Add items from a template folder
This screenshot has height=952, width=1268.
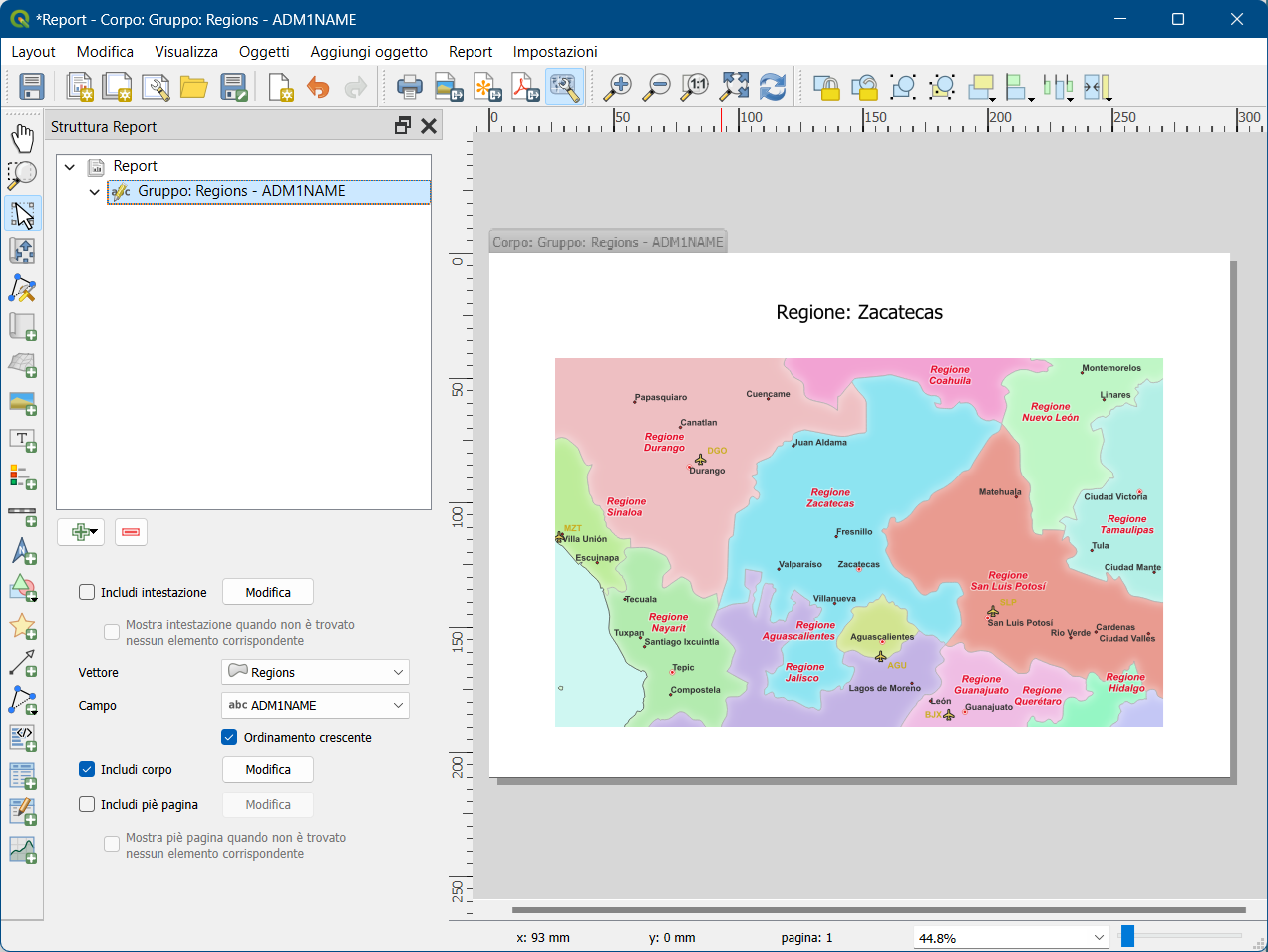pos(193,87)
